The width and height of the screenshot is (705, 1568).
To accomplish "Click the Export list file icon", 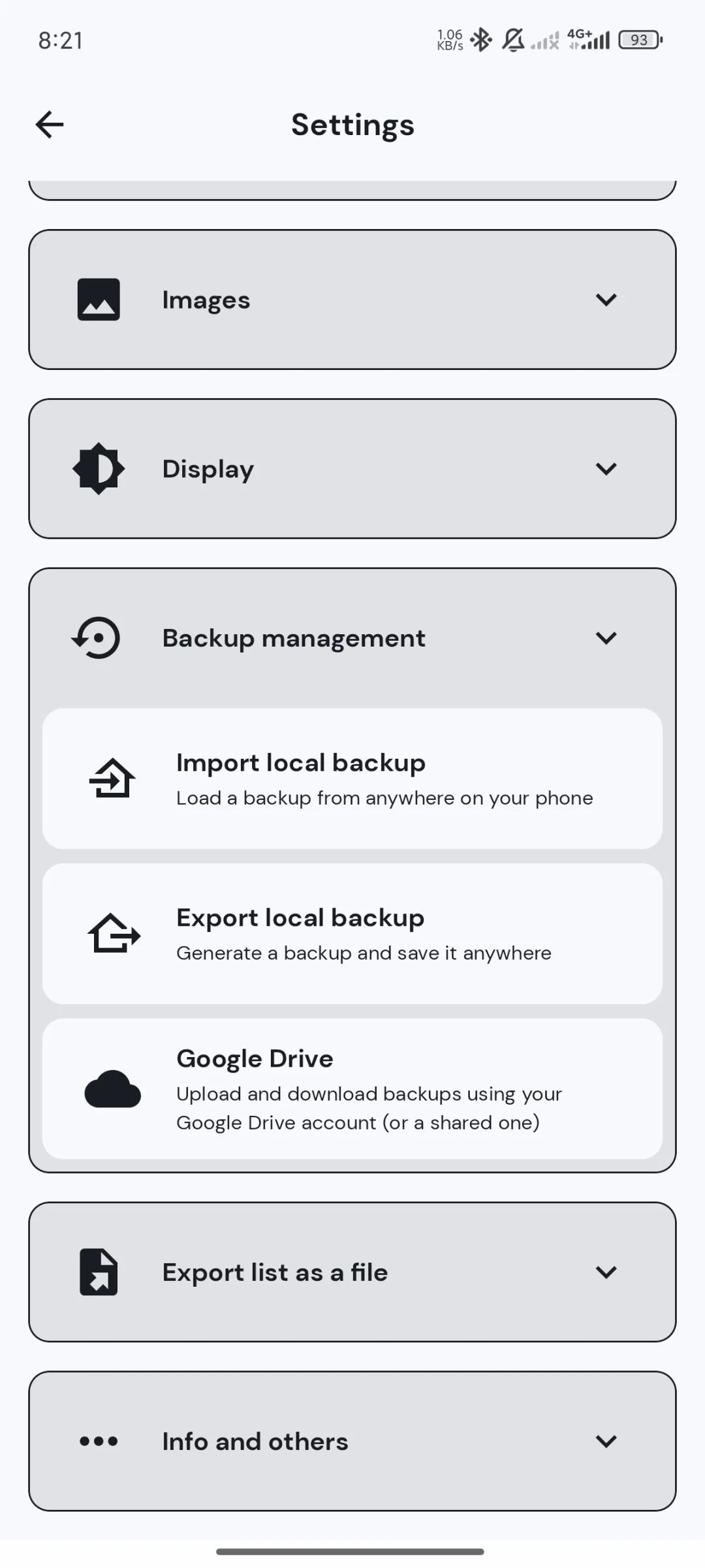I will click(x=99, y=1272).
